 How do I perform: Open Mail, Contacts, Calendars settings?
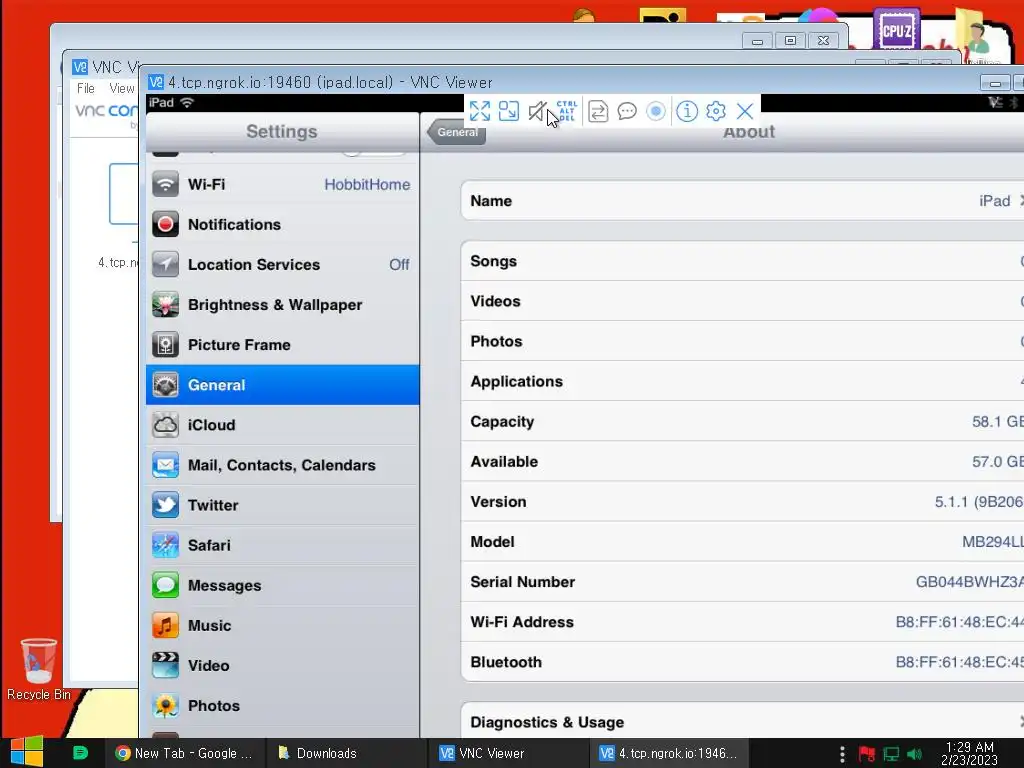coord(283,465)
